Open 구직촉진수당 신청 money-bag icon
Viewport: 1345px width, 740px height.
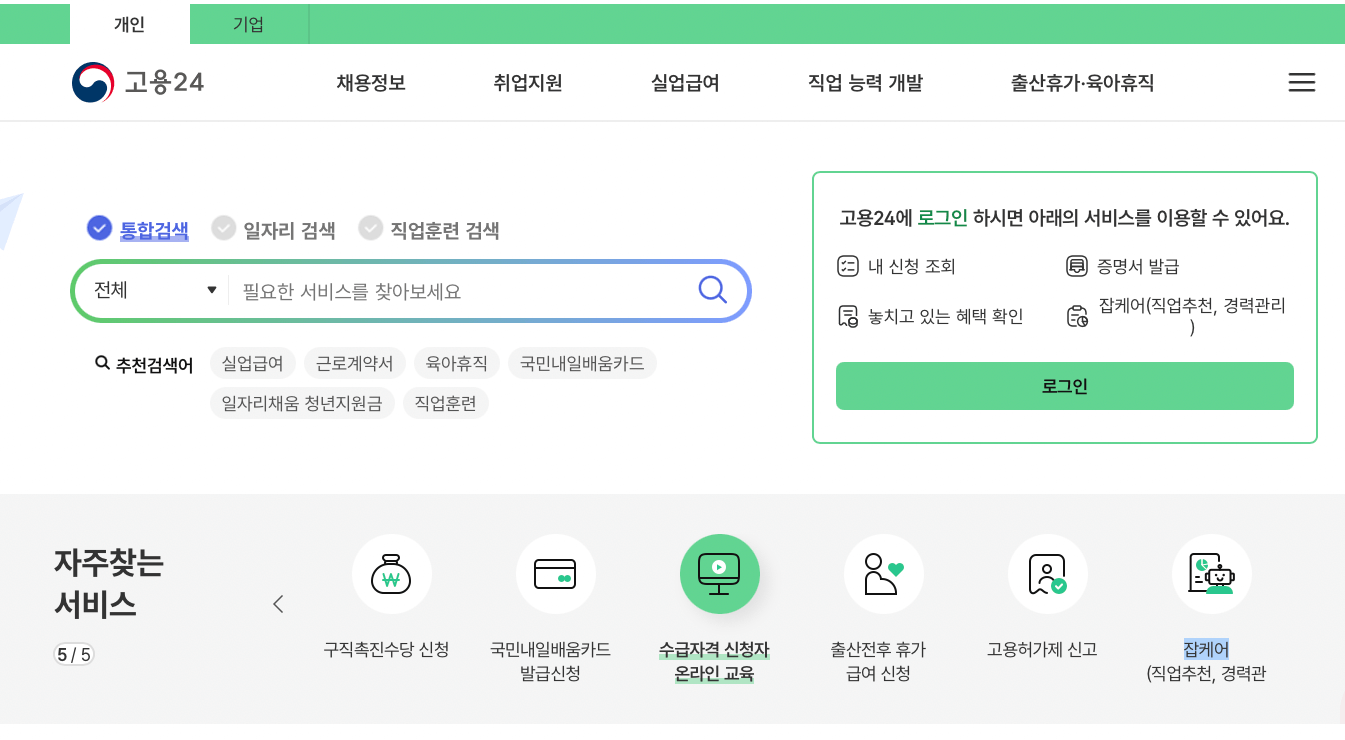pos(392,574)
